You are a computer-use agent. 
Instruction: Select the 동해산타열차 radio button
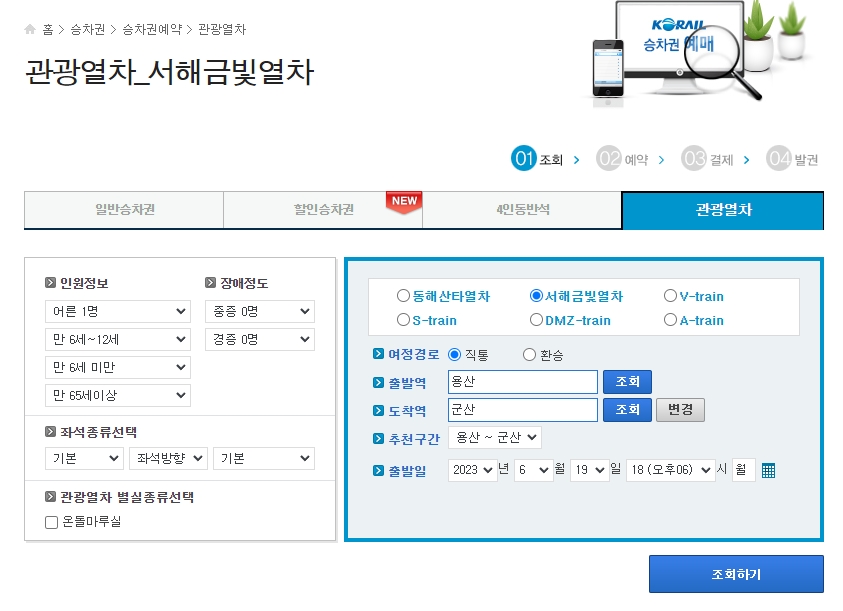point(404,295)
